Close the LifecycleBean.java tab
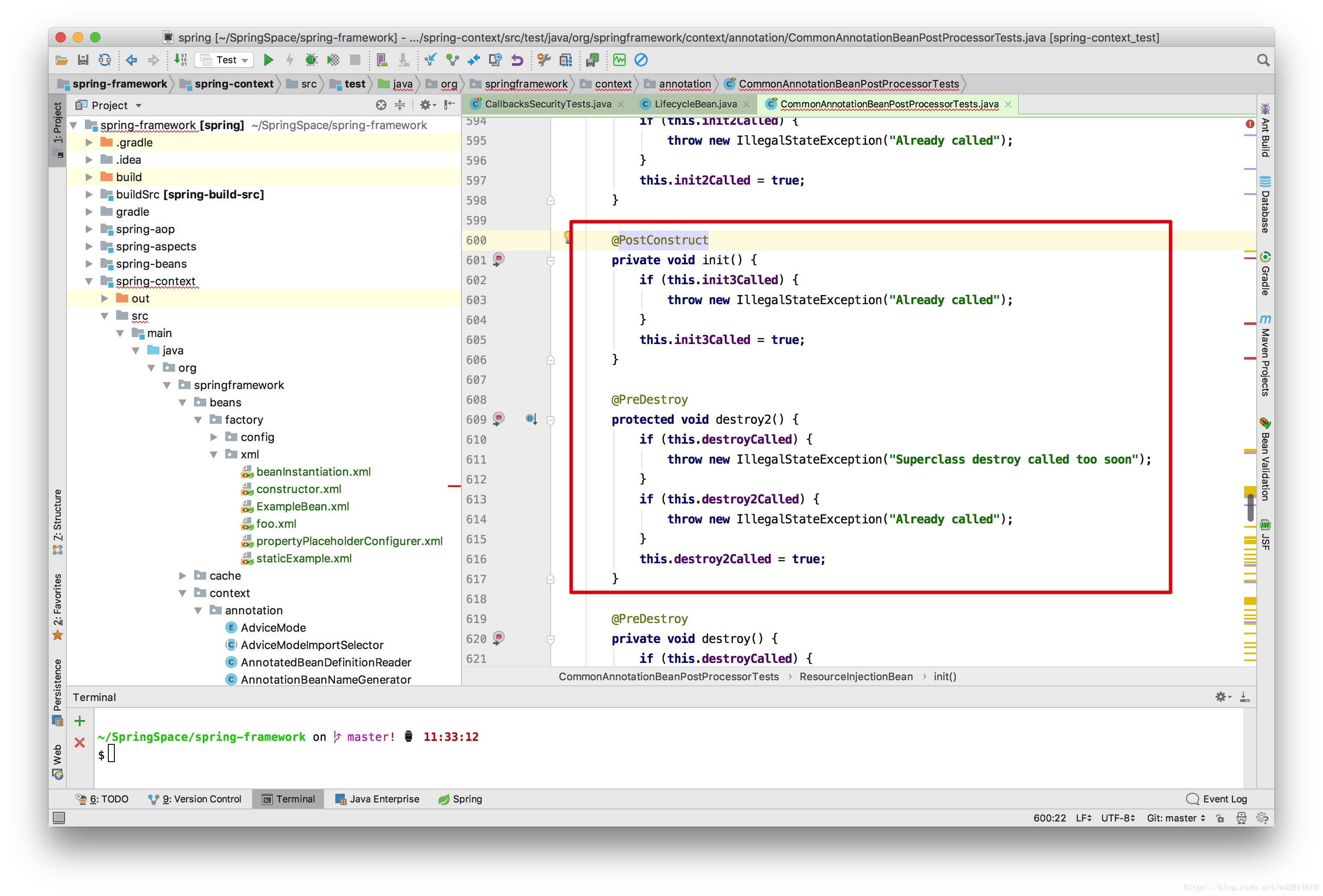Screen dimensions: 1323x896 (x=746, y=104)
